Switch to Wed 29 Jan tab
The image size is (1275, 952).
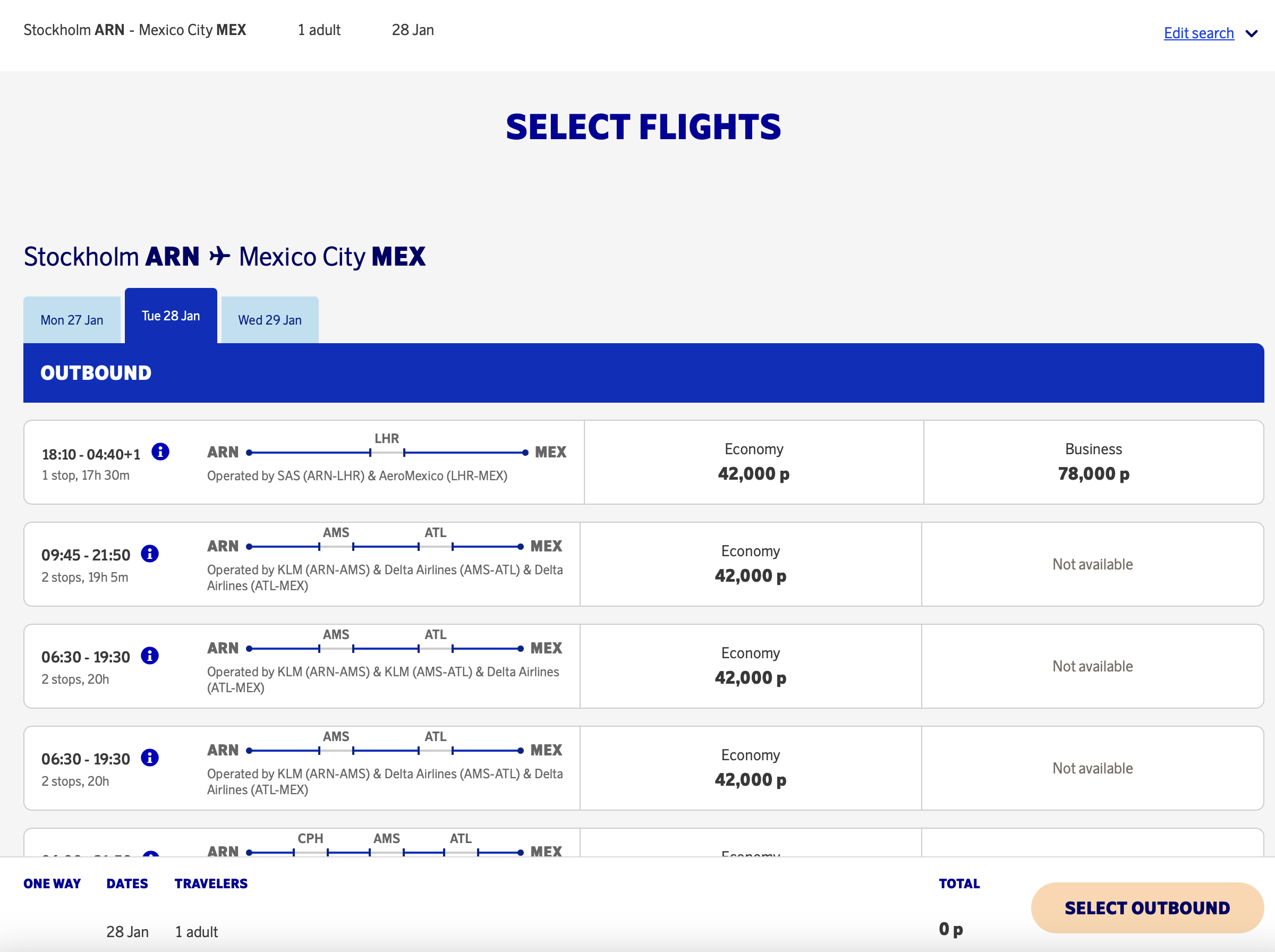coord(270,320)
